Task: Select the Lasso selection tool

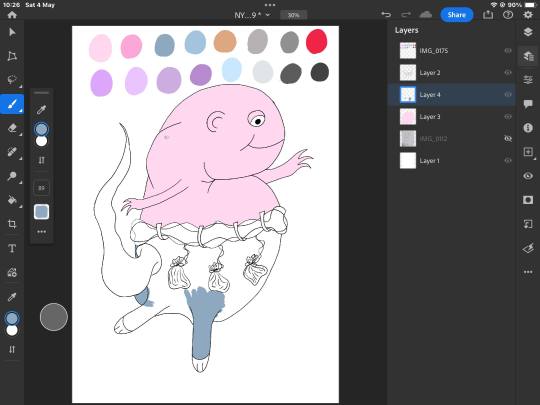Action: (x=12, y=80)
